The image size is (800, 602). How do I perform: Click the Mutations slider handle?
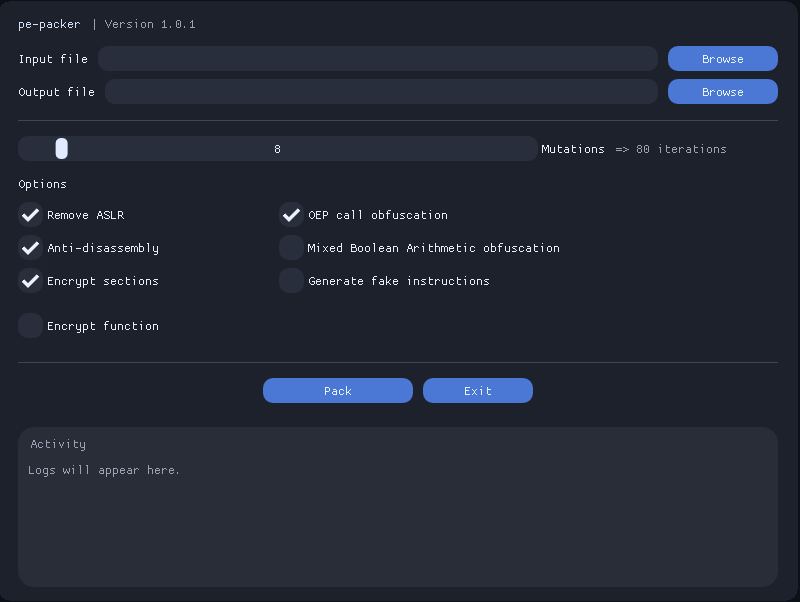click(62, 149)
